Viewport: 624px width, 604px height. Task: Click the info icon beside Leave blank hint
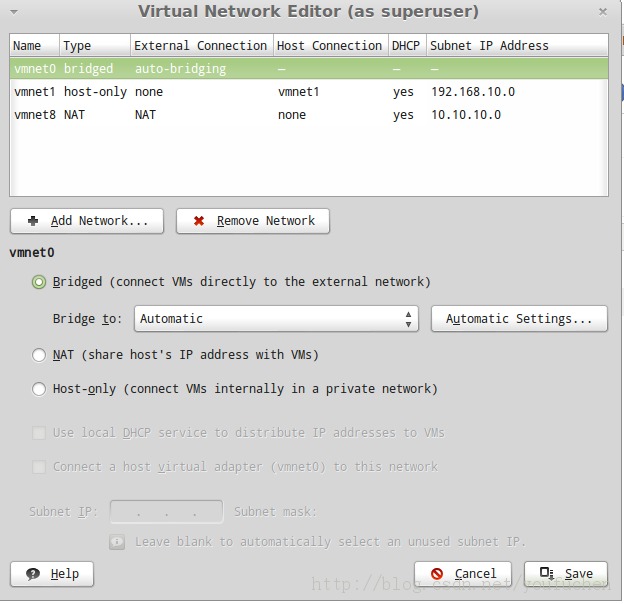point(117,542)
